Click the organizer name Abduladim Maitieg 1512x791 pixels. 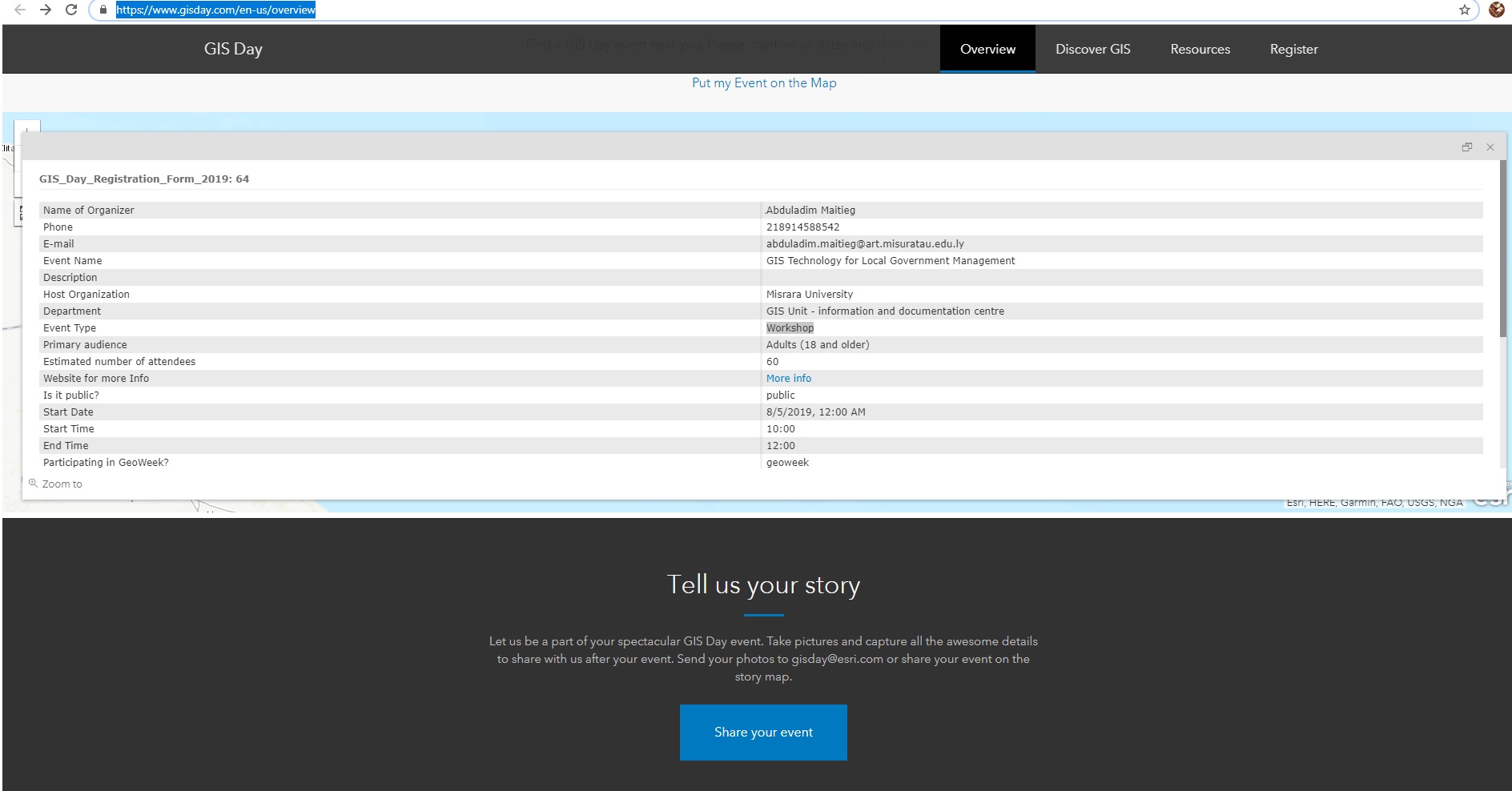[810, 210]
